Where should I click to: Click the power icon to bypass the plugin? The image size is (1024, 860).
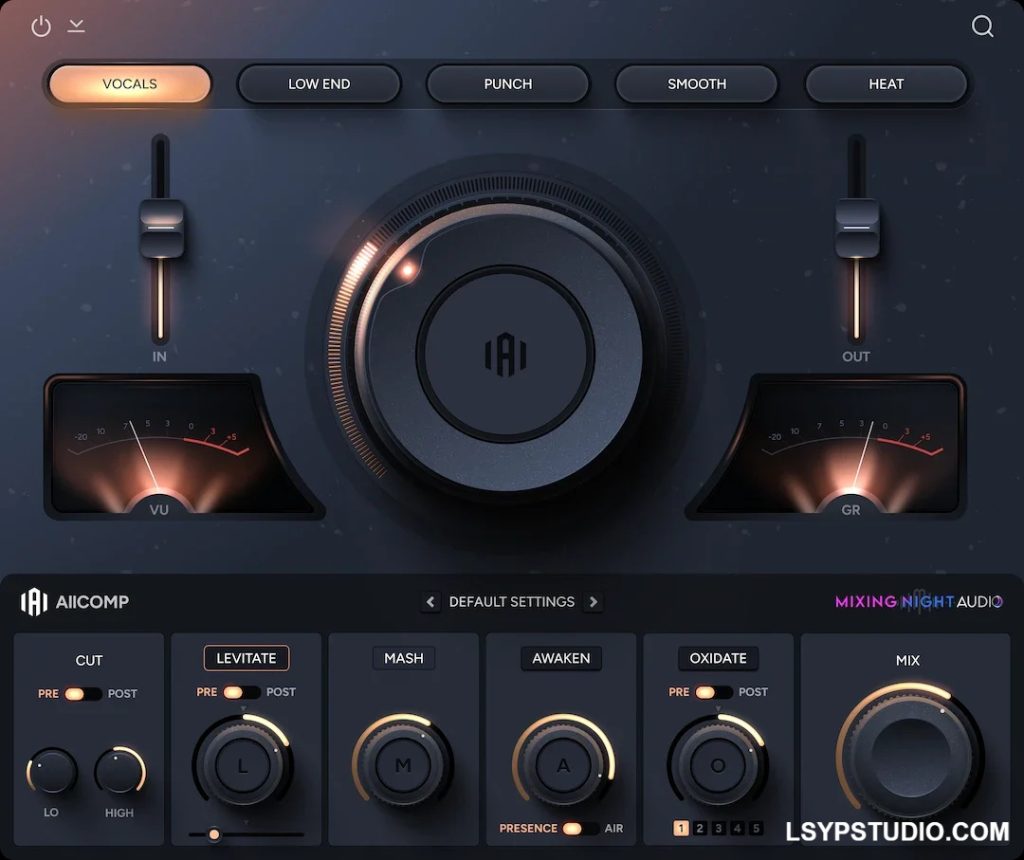[41, 26]
